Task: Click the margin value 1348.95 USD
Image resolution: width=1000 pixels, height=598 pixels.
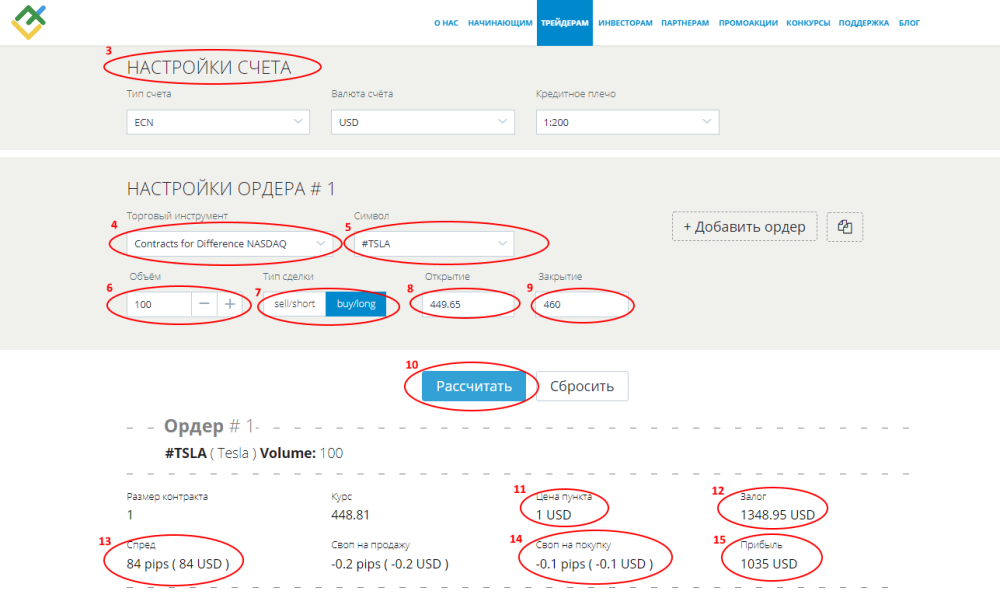Action: click(777, 515)
